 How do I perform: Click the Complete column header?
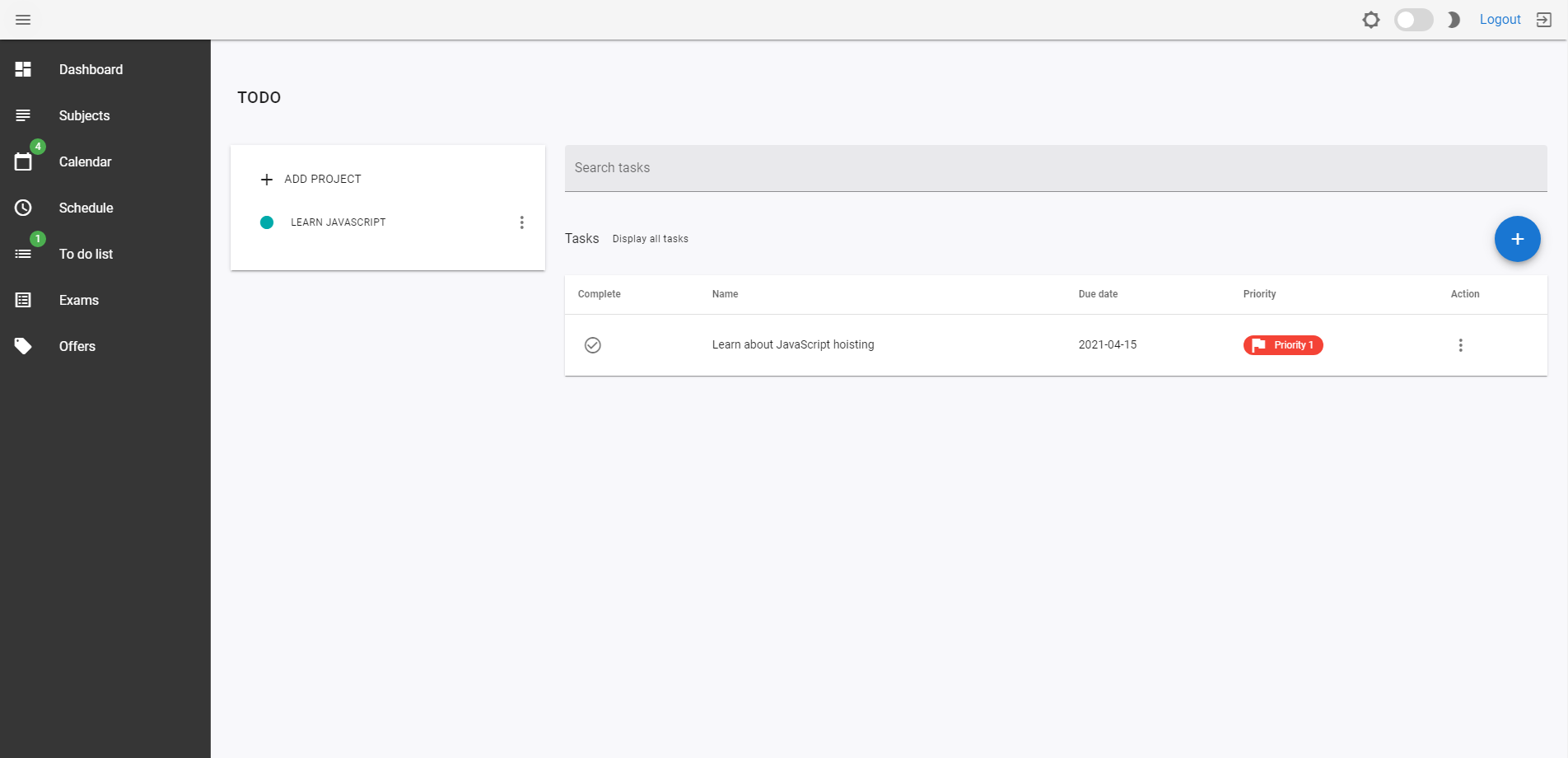(x=600, y=294)
